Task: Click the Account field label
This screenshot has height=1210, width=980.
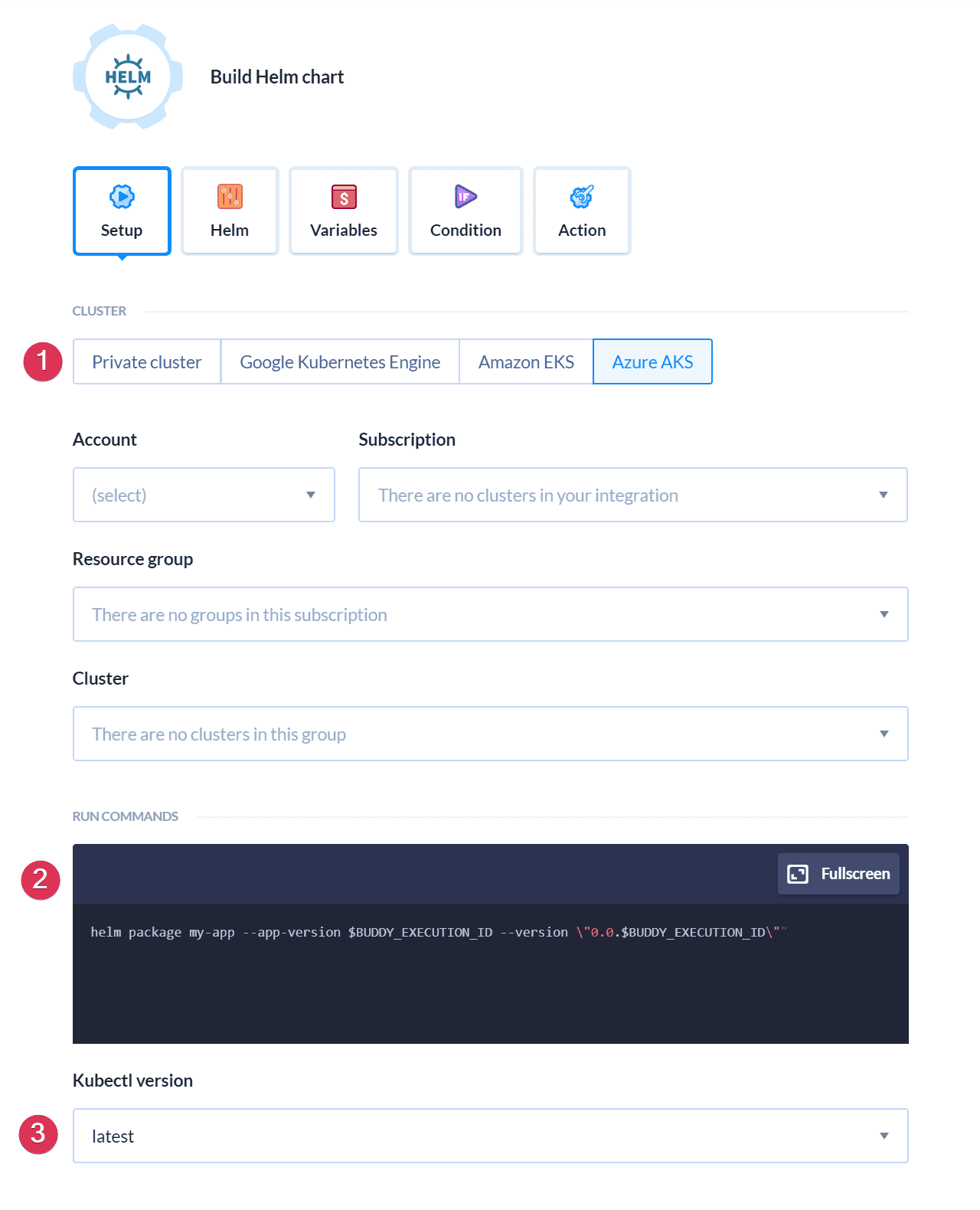Action: pos(105,440)
